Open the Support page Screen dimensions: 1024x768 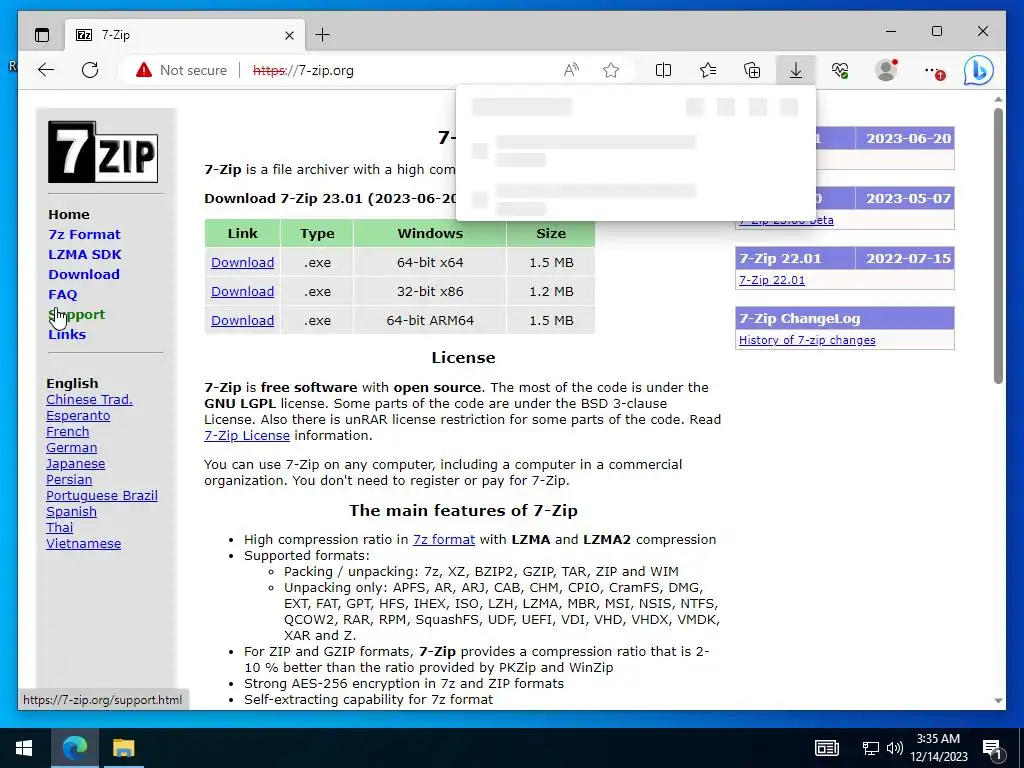pos(76,314)
